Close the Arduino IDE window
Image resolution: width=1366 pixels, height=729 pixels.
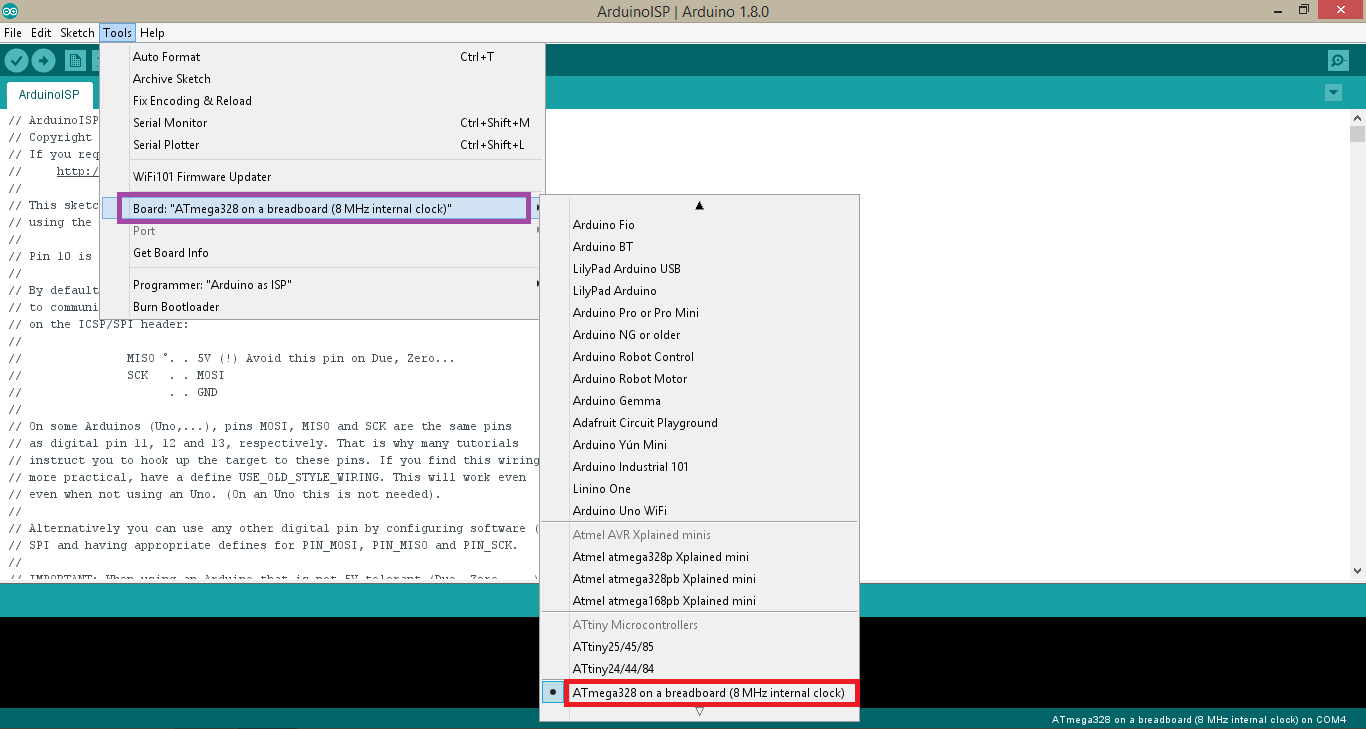pyautogui.click(x=1342, y=11)
